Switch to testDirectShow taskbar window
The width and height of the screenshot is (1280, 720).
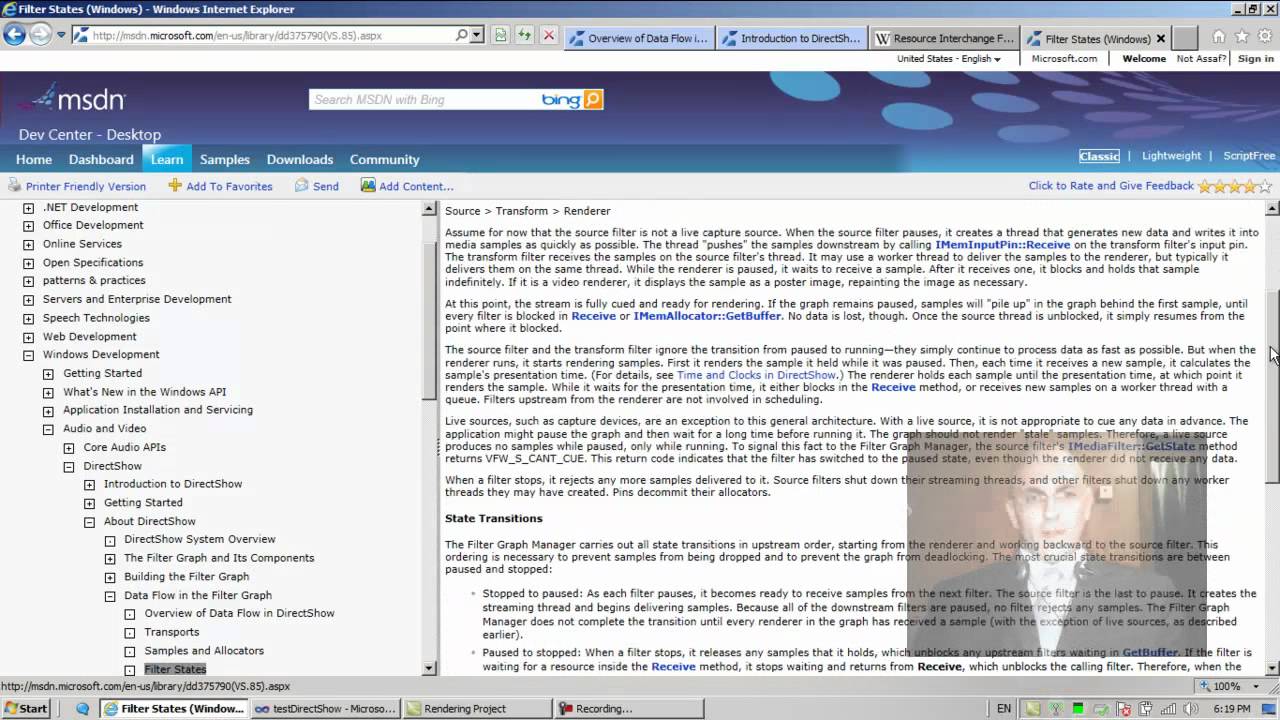[x=324, y=708]
